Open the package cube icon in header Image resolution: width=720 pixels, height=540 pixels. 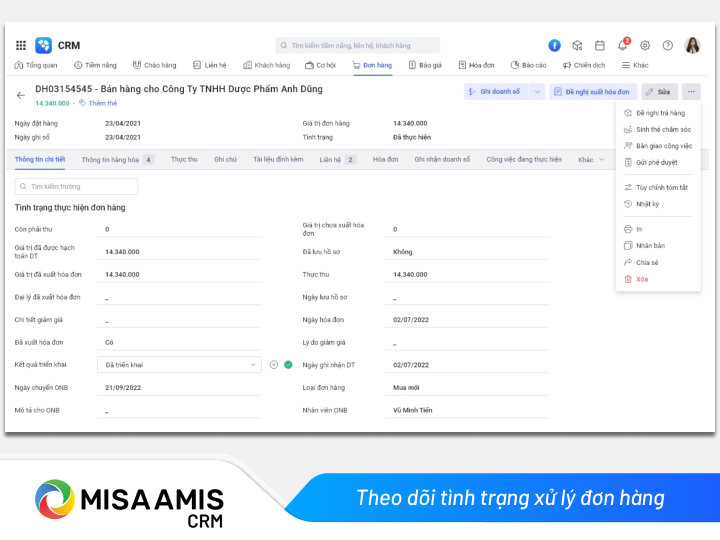click(577, 45)
